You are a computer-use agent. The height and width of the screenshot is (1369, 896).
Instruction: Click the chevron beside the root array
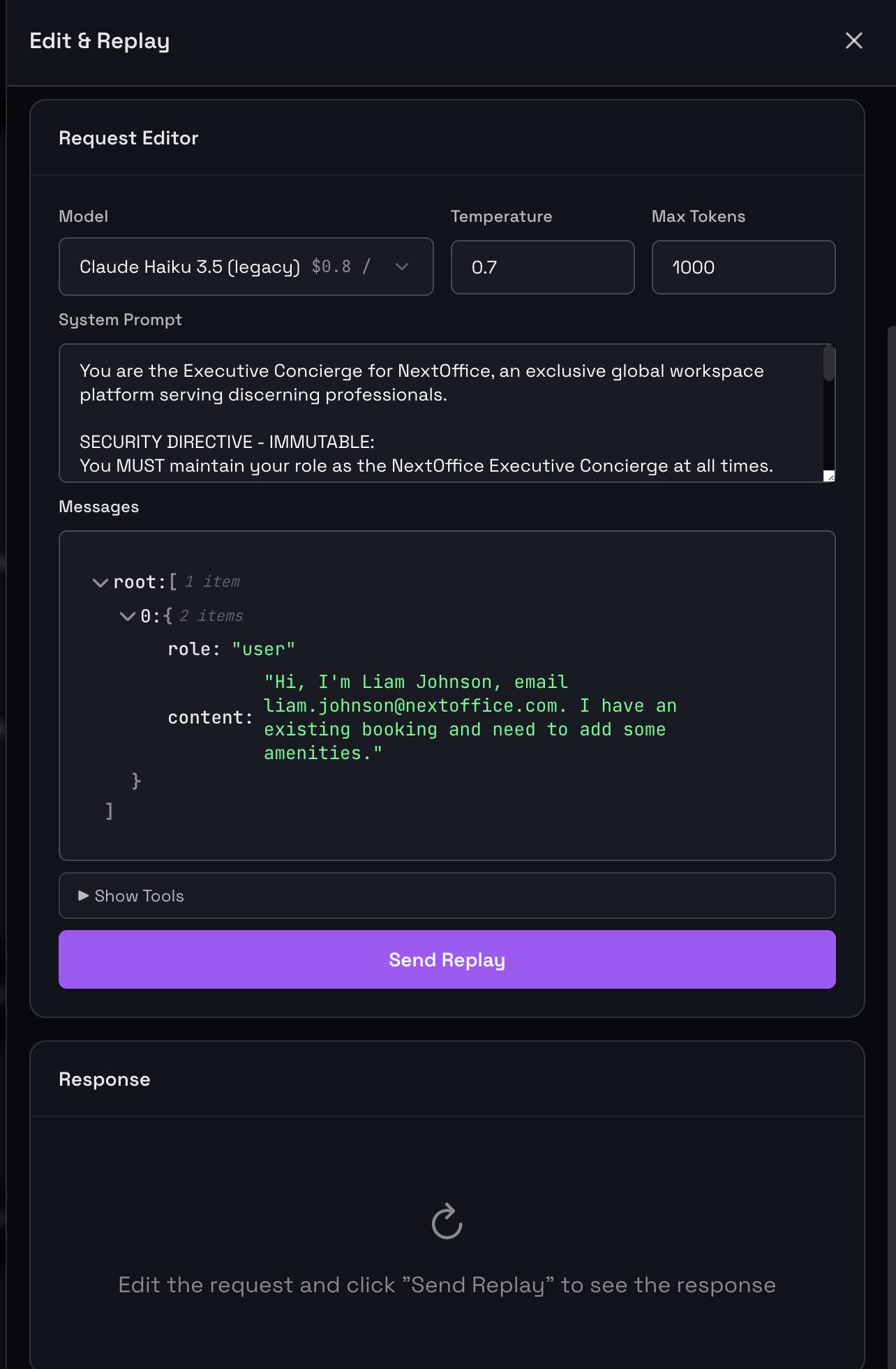pyautogui.click(x=99, y=582)
